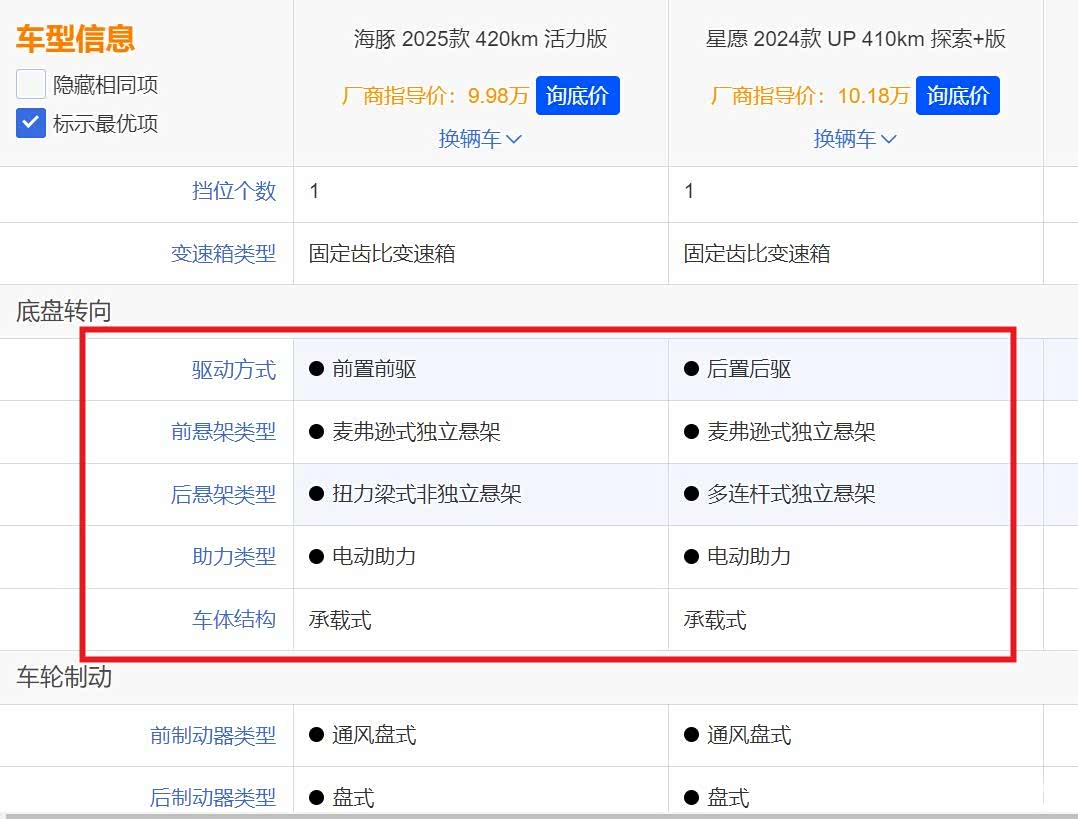
Task: Uncheck the 标示最优项 checkbox
Action: point(31,124)
